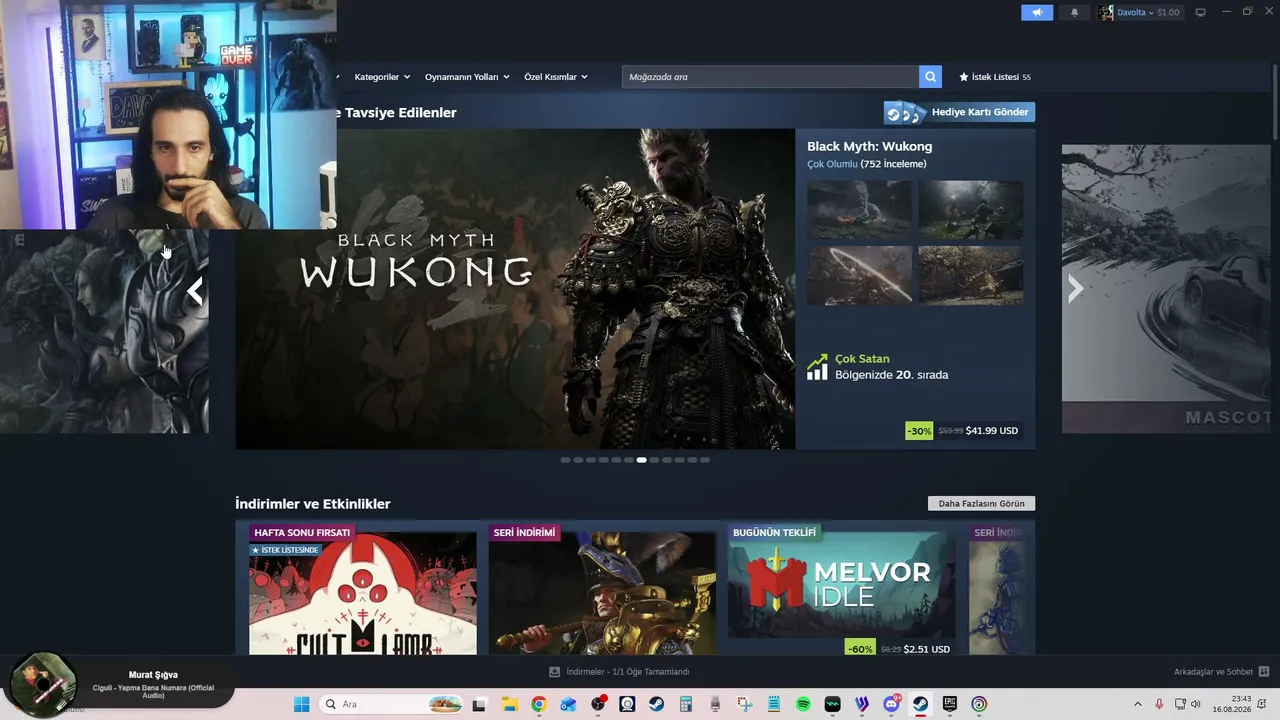Open Friends and Chat icon at bottom right
Screen dimensions: 1280x720
click(1263, 672)
